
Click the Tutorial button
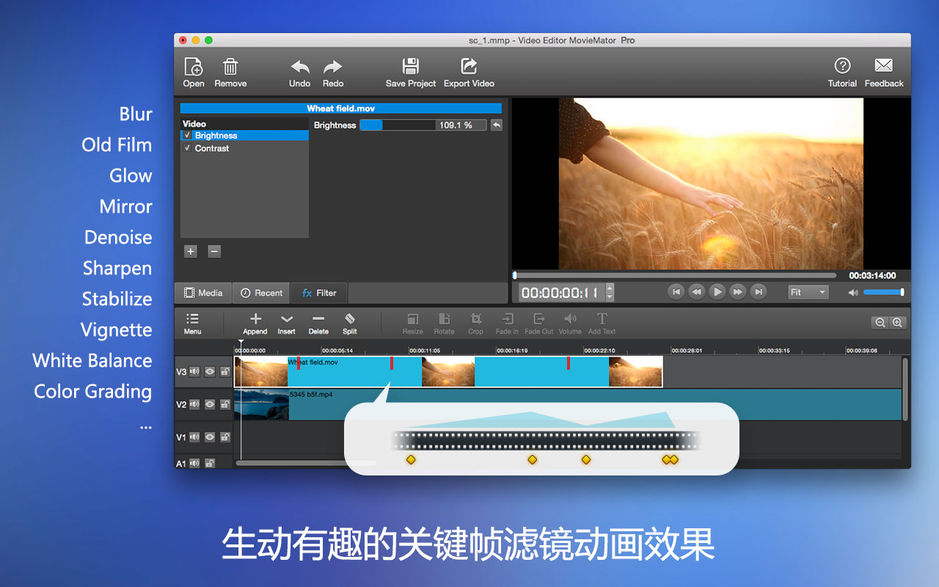(x=842, y=69)
